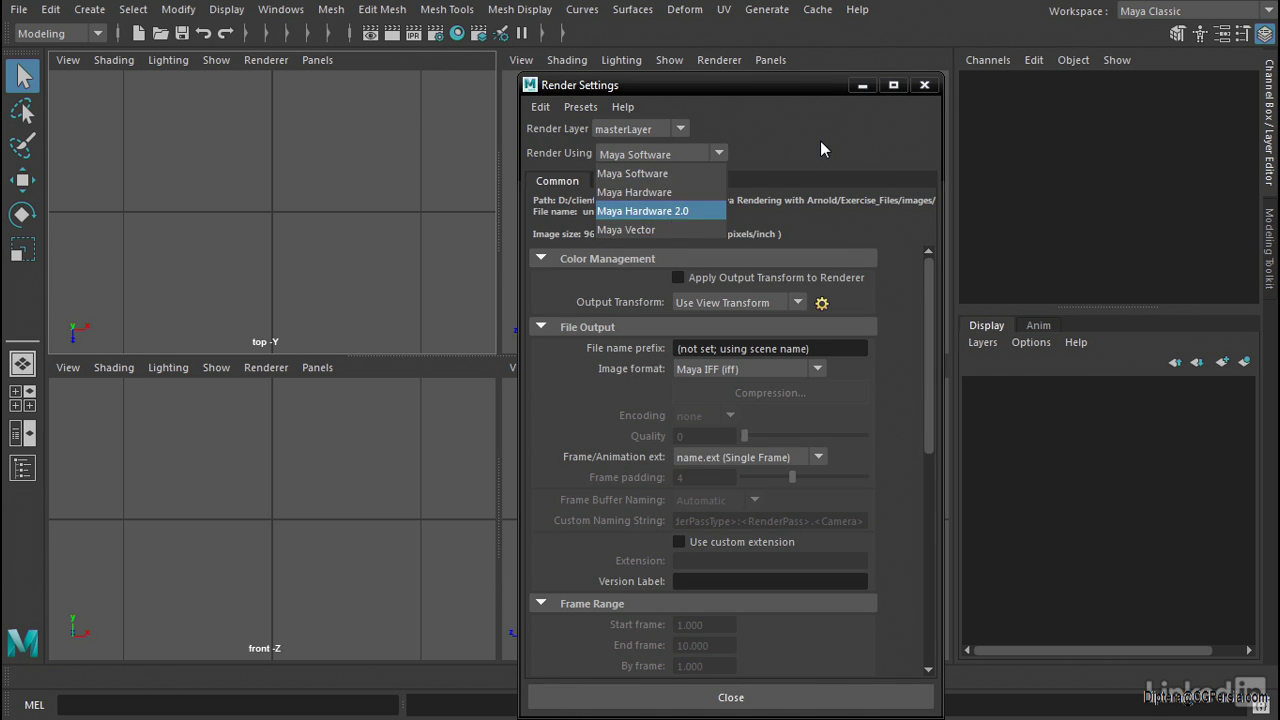Open the Deform menu

tap(685, 9)
